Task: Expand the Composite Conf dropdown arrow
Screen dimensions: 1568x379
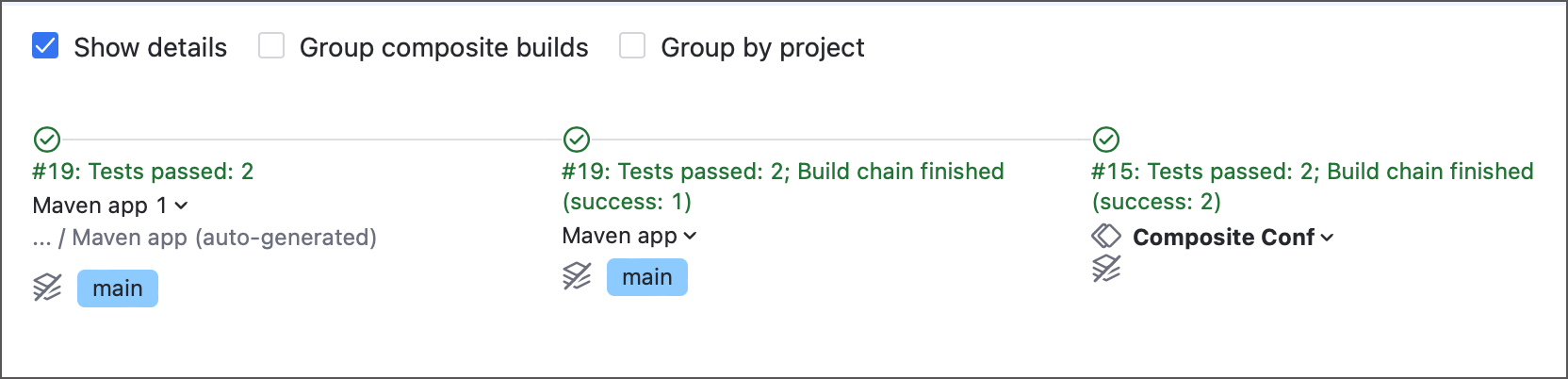Action: (1327, 238)
